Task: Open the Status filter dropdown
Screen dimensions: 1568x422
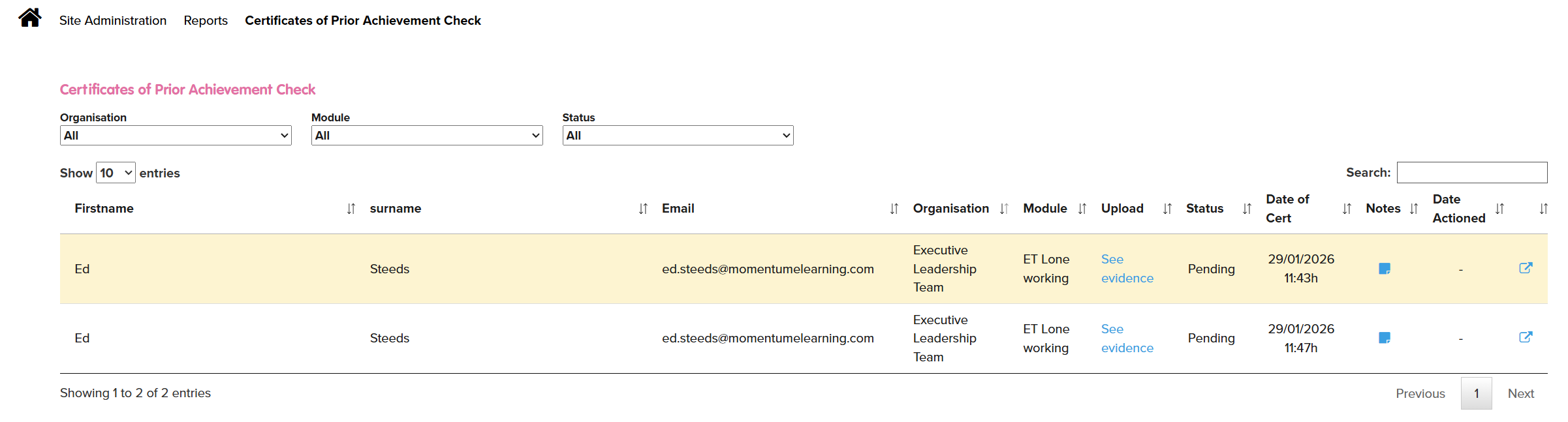Action: click(678, 136)
